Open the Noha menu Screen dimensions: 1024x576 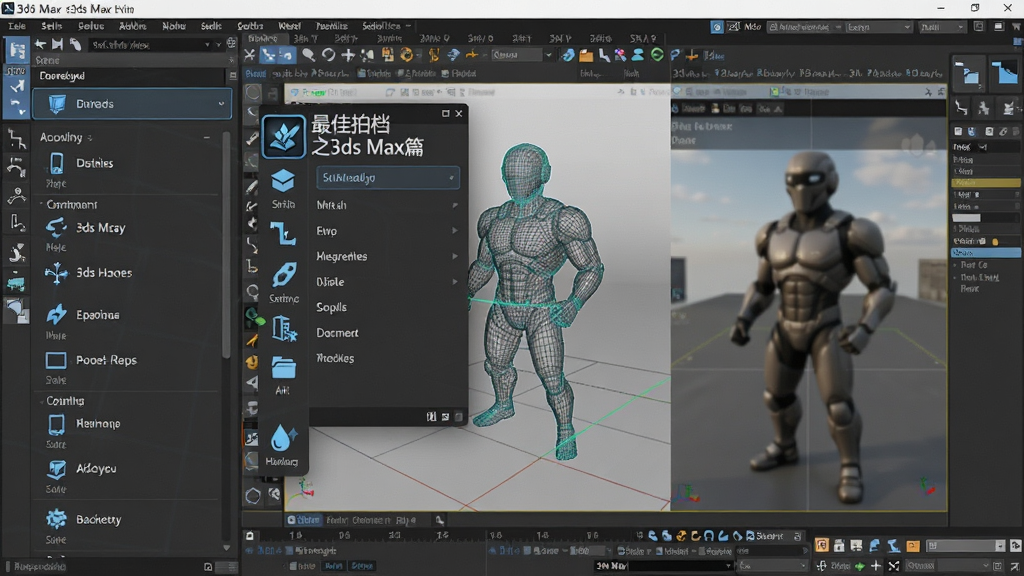pyautogui.click(x=174, y=26)
